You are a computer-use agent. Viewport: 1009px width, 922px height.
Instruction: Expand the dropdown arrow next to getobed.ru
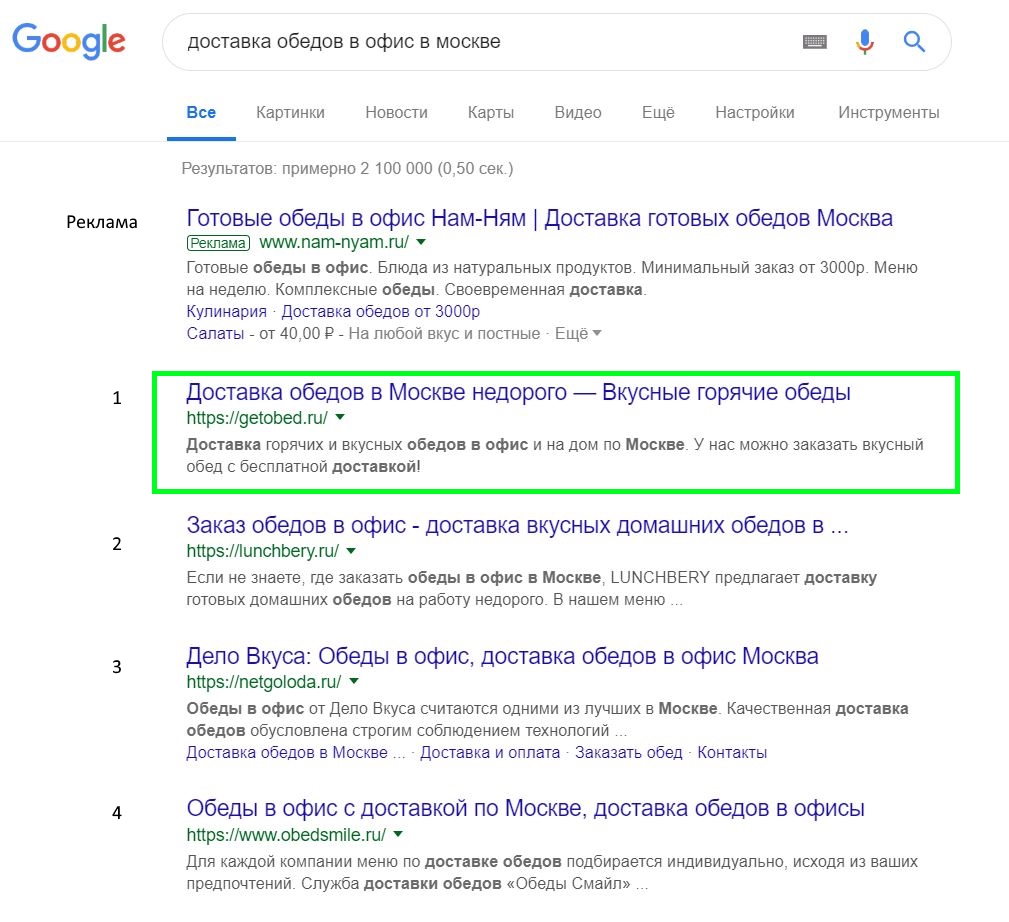click(x=340, y=418)
